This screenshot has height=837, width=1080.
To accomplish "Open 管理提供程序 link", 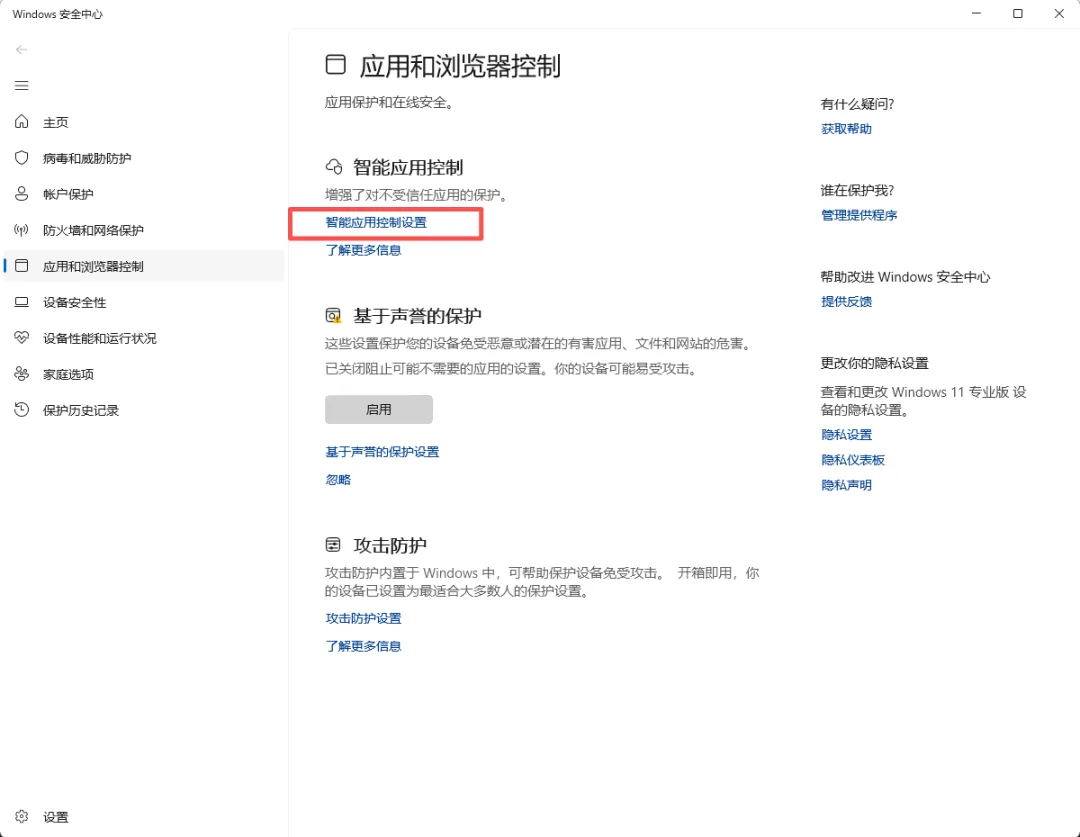I will click(859, 215).
